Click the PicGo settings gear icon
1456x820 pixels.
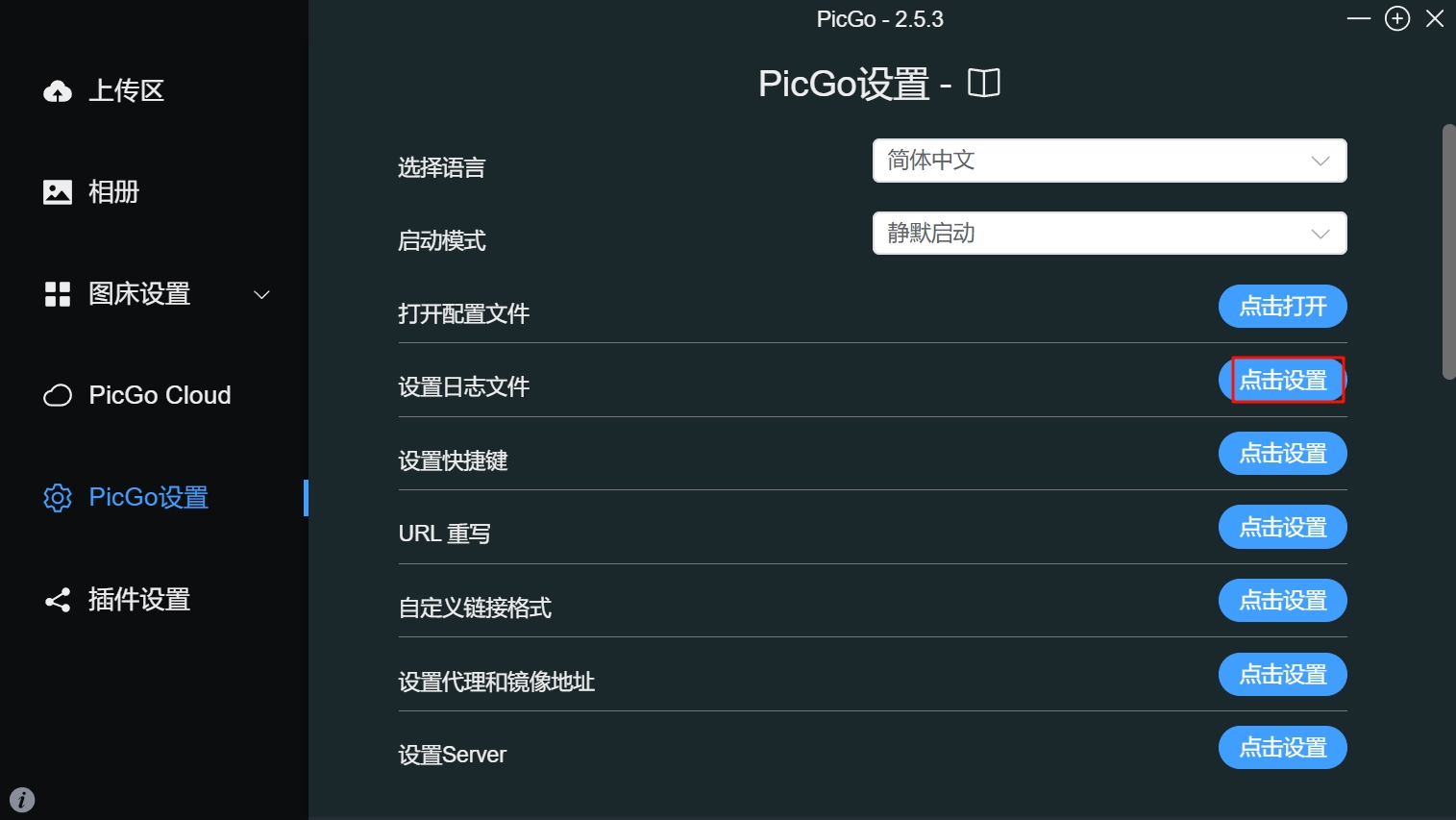(x=58, y=498)
